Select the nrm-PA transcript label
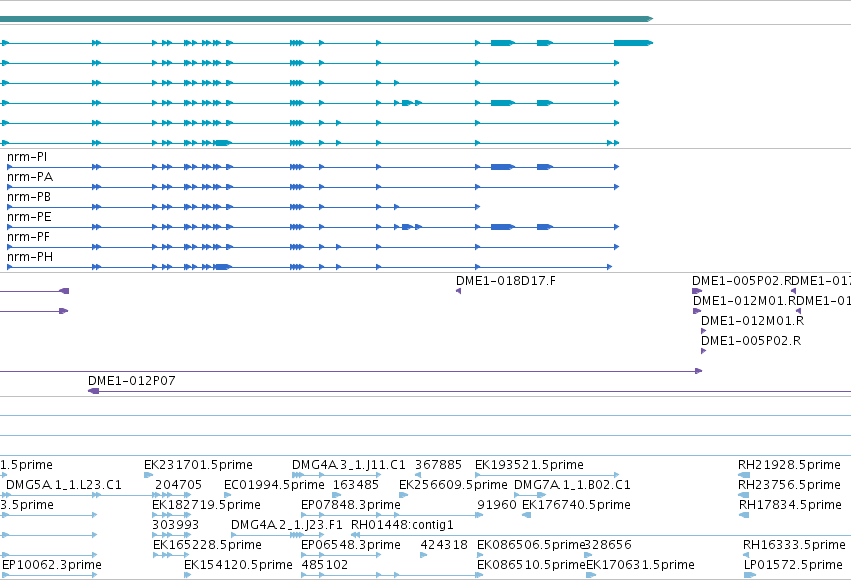This screenshot has height=580, width=851. point(30,177)
